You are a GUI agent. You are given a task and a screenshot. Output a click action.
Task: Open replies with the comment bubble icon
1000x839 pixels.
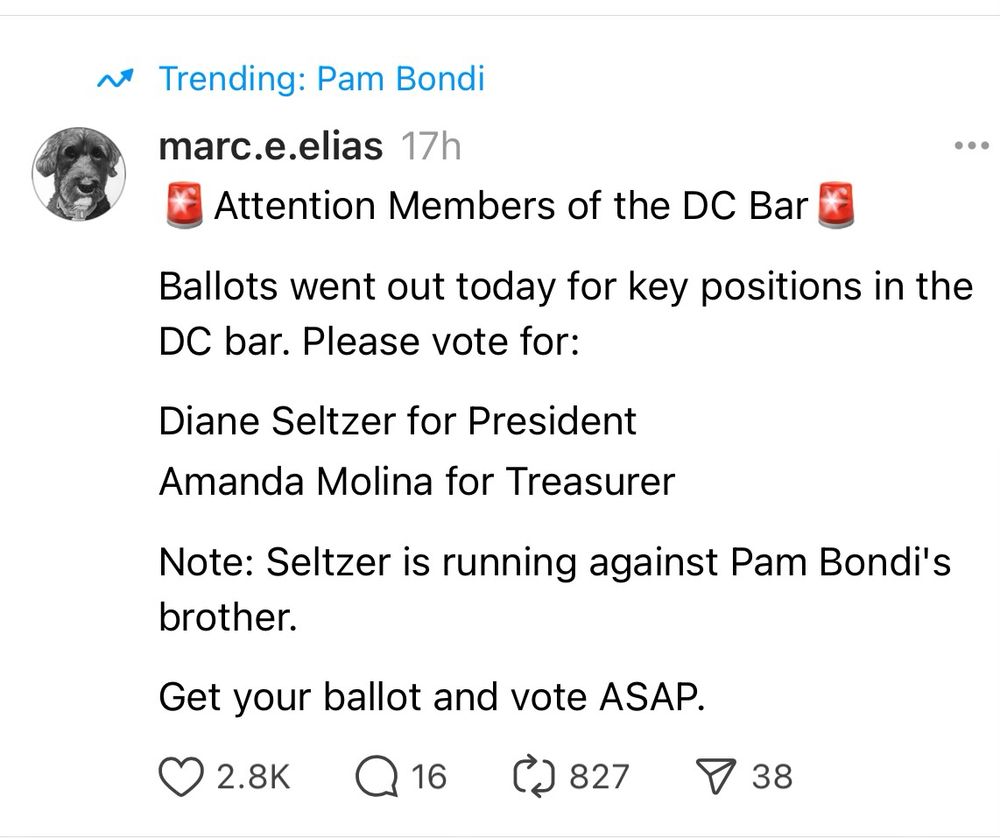pos(378,777)
